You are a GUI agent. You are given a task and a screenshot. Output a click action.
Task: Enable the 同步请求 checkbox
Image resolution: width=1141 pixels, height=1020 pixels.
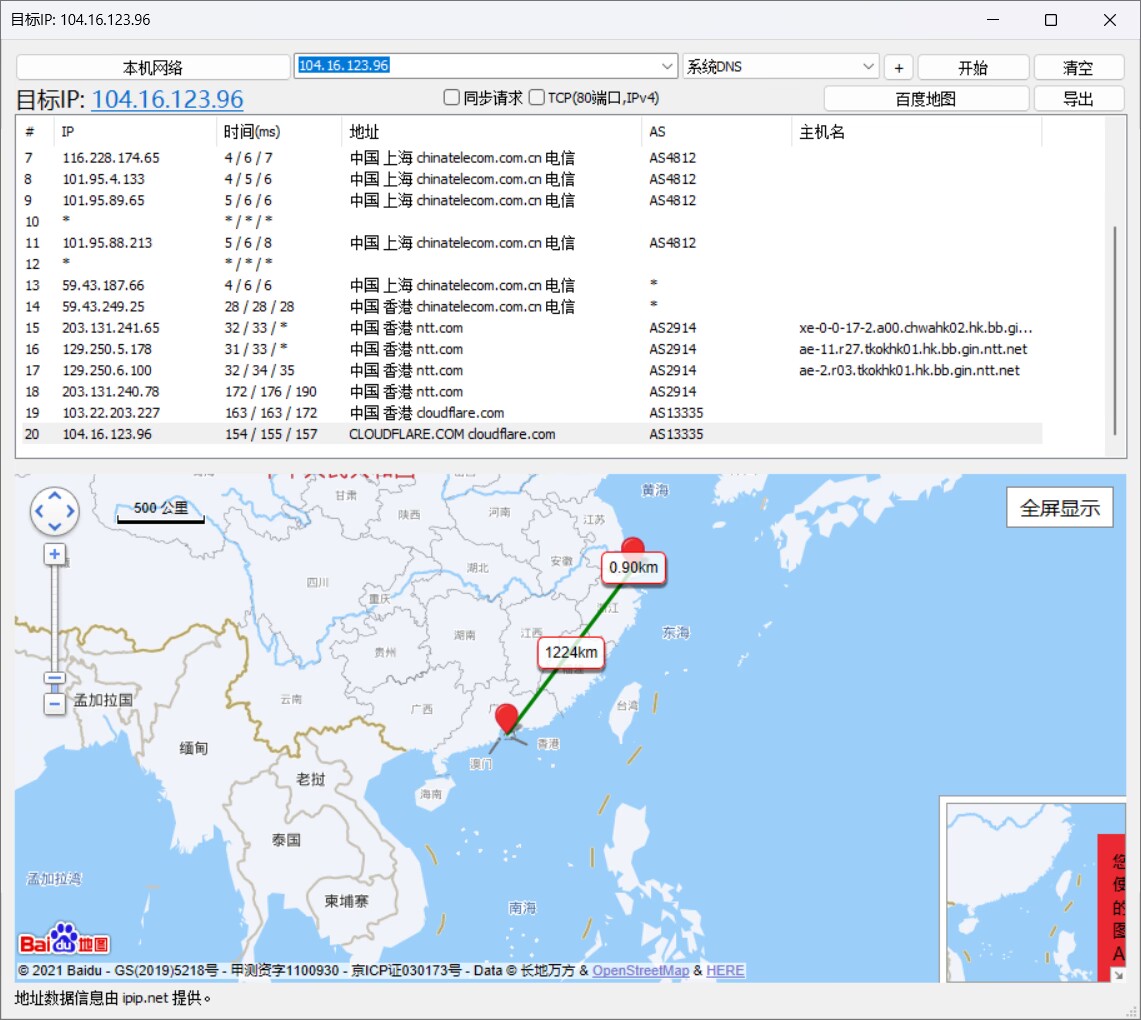(452, 97)
